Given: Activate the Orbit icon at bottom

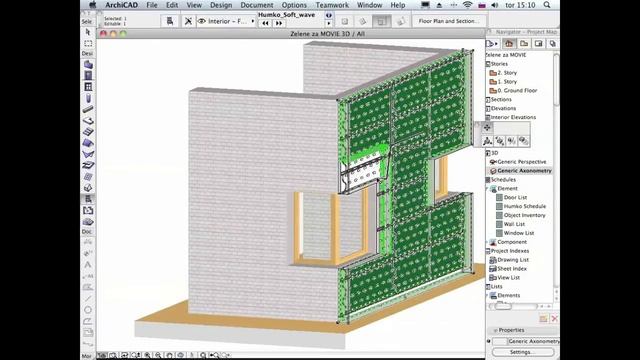Looking at the screenshot, I should tap(180, 356).
